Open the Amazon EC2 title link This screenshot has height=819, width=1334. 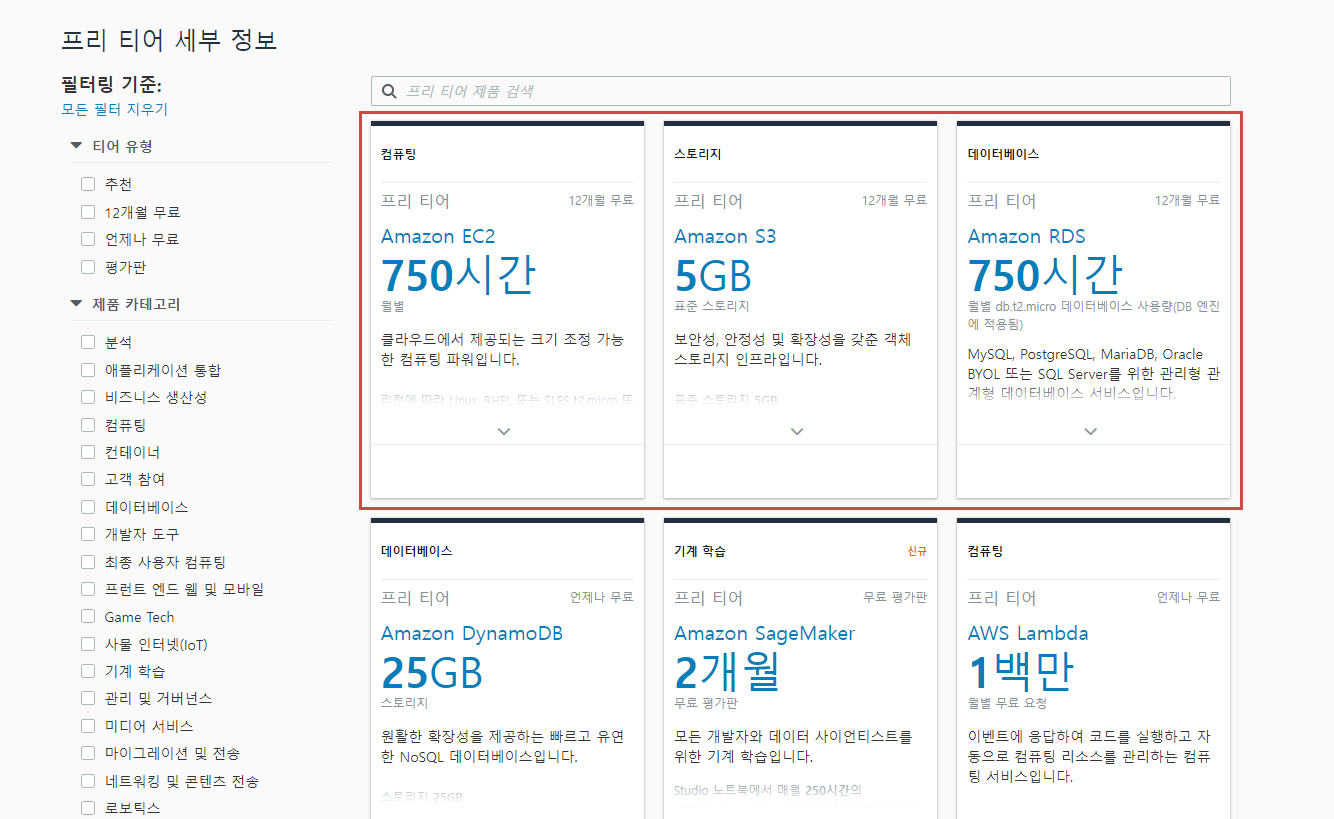pyautogui.click(x=438, y=237)
